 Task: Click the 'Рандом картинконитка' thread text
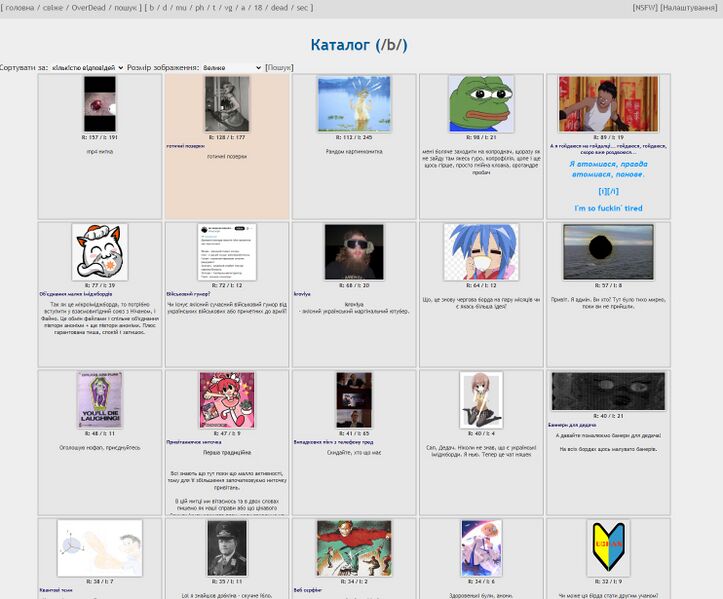tap(354, 151)
